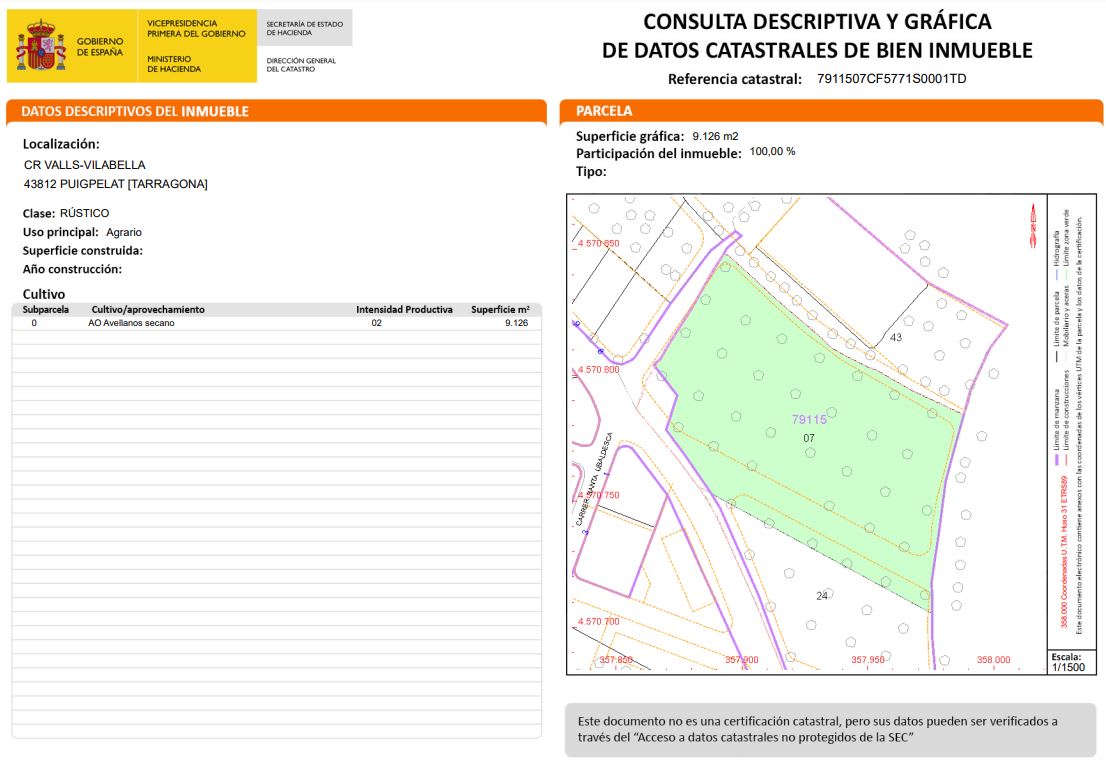Click the title 'CONSULTA DESCRIPTIVA Y GRÁFICA'
This screenshot has height=762, width=1106.
tap(817, 22)
